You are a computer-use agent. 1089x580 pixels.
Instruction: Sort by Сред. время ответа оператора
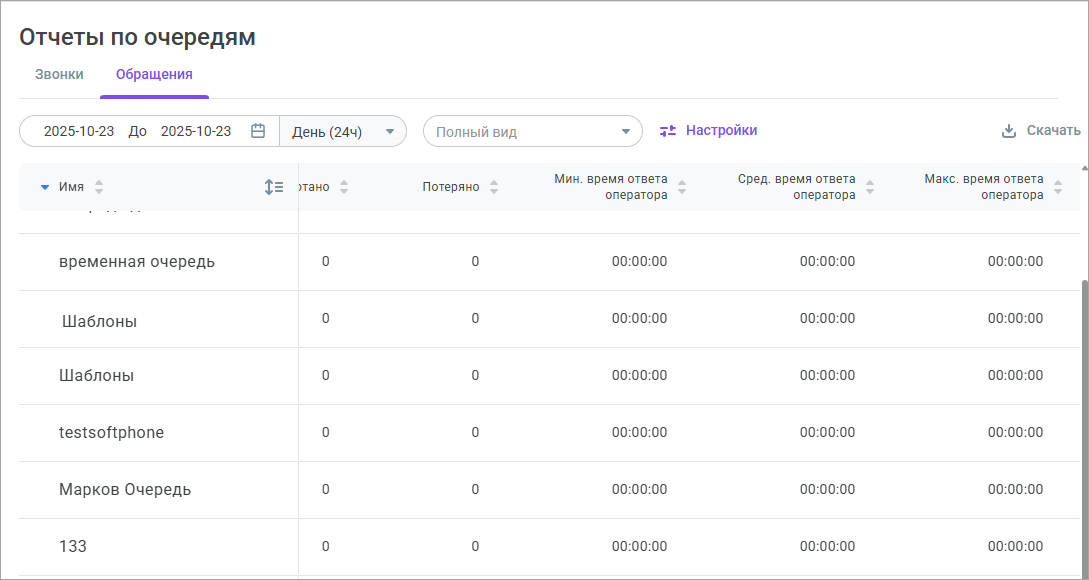(x=870, y=187)
